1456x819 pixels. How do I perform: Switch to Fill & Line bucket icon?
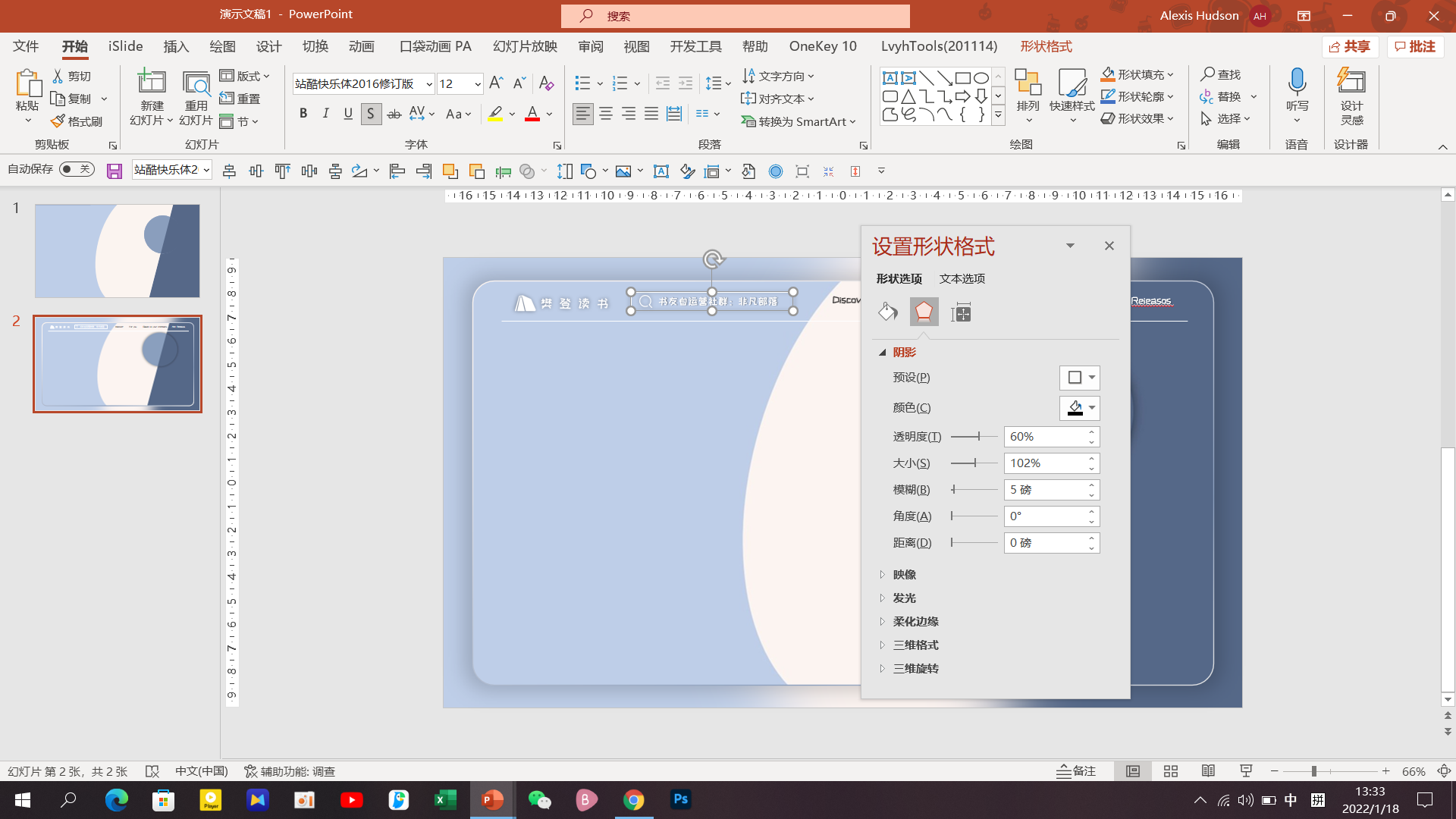[887, 312]
